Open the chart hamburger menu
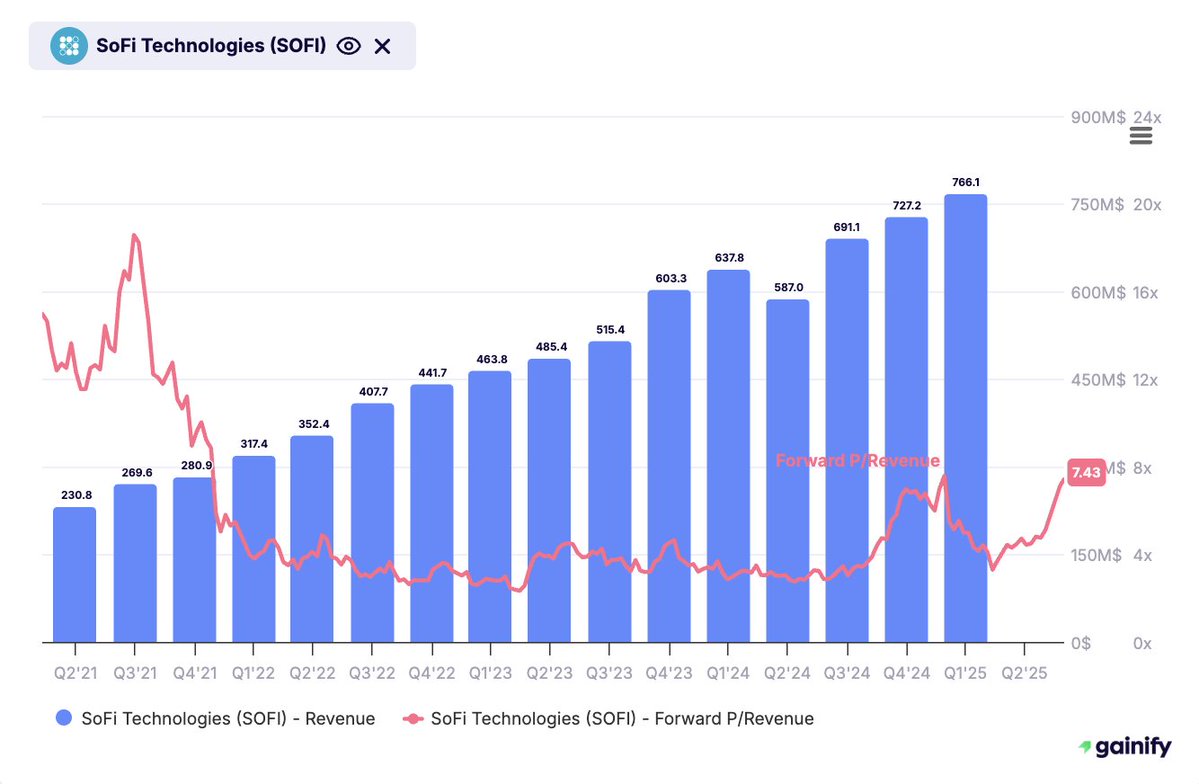 (x=1141, y=136)
